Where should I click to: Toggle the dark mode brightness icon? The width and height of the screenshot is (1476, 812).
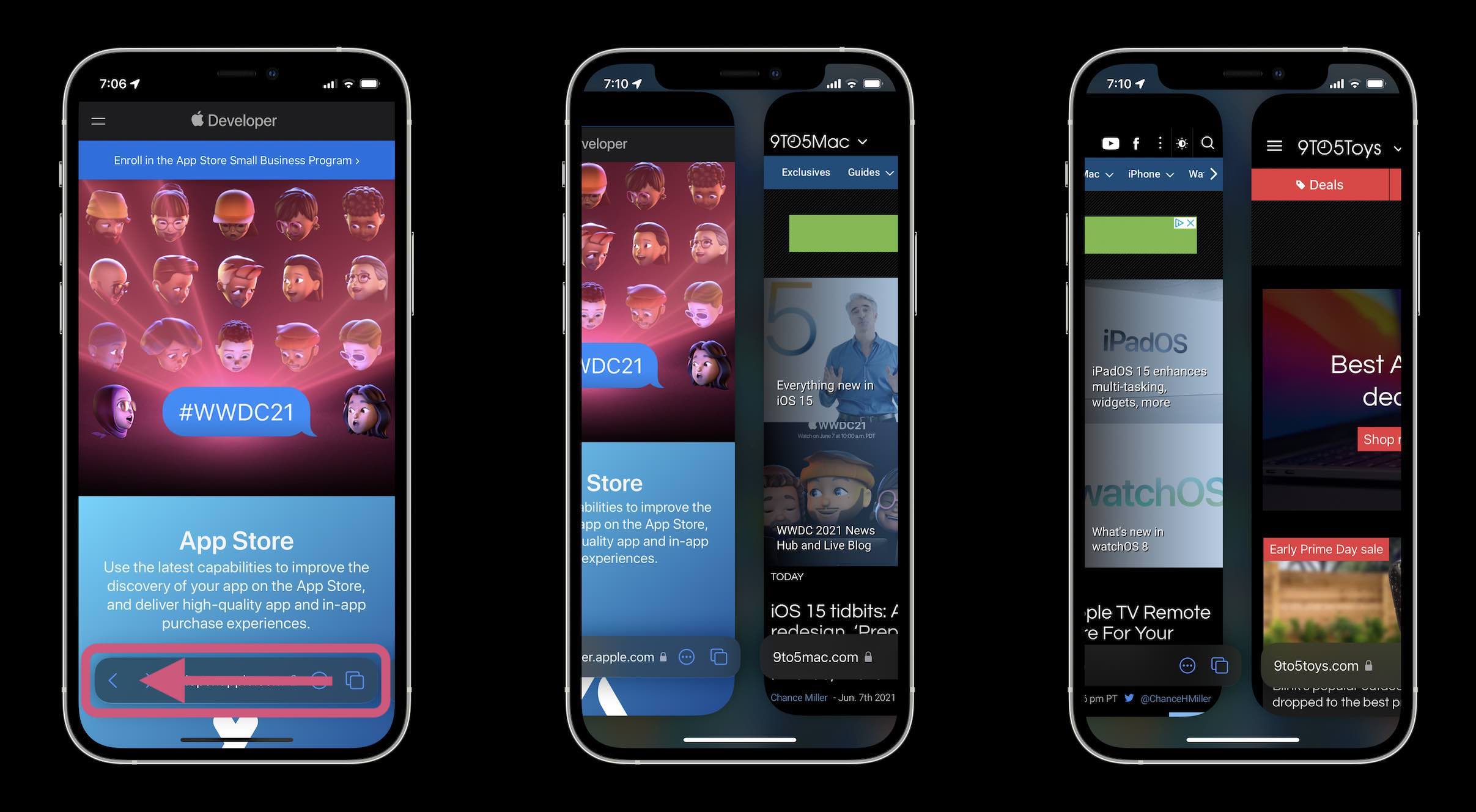(1181, 143)
